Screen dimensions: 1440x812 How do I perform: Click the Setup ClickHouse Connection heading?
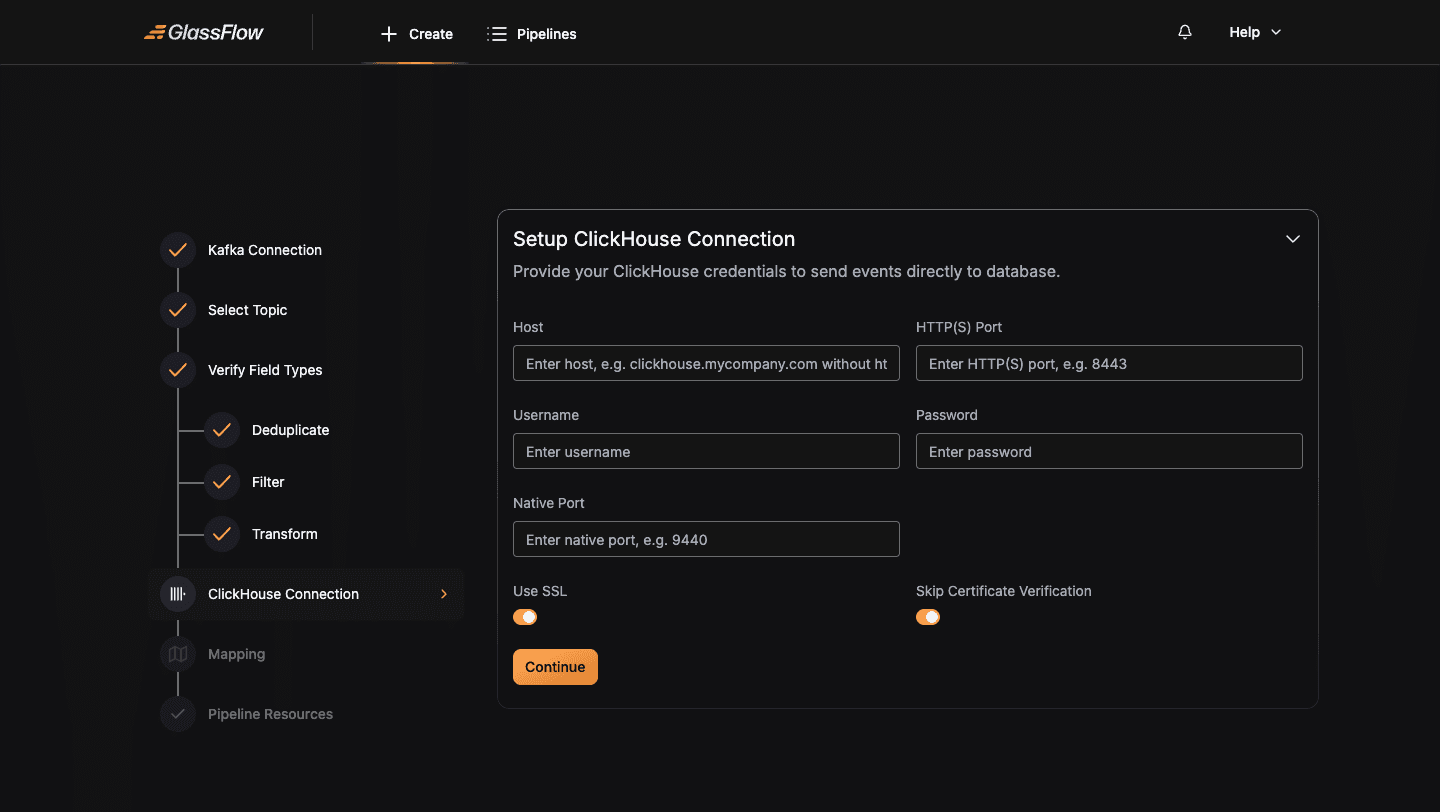654,239
